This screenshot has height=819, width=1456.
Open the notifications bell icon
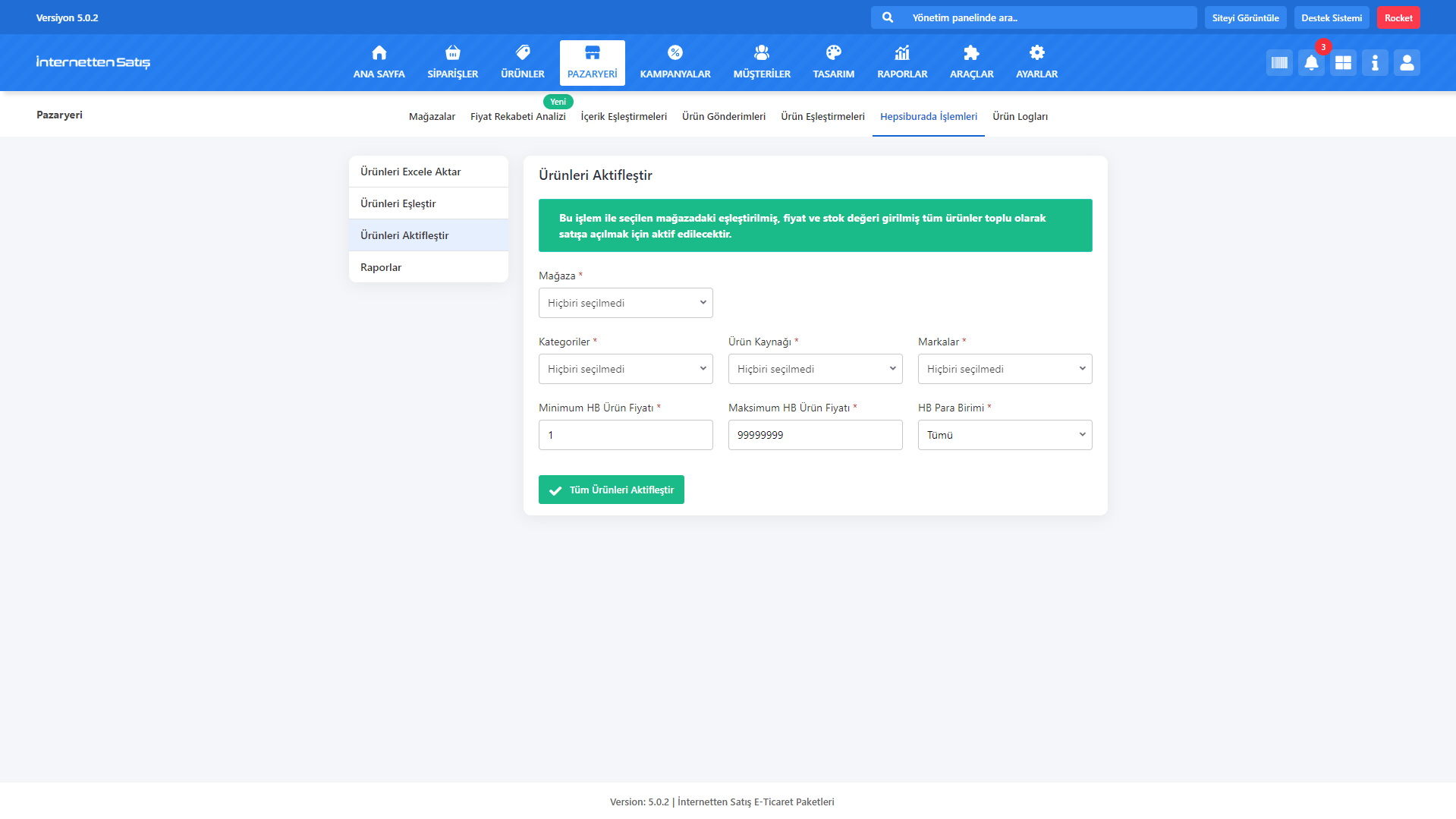[1311, 63]
